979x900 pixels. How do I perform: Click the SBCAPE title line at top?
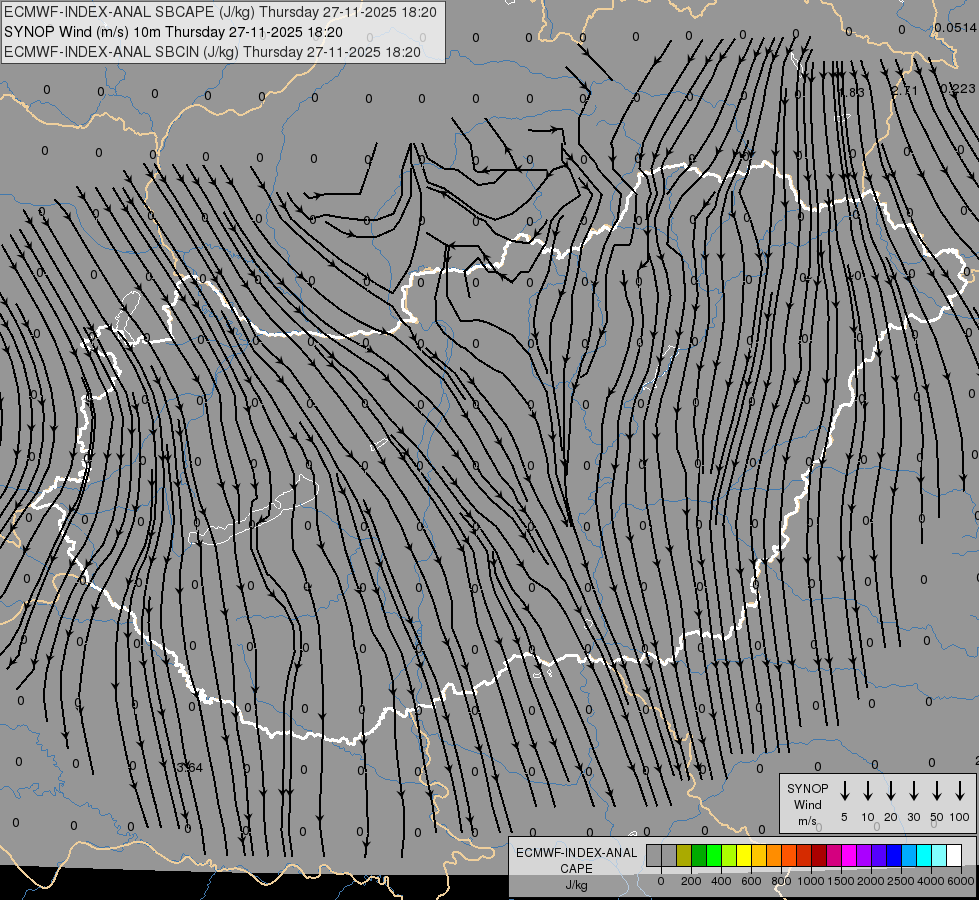pyautogui.click(x=220, y=12)
